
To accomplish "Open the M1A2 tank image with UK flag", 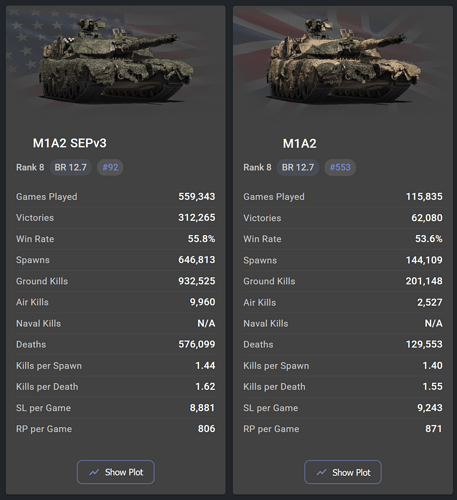I will [x=343, y=60].
